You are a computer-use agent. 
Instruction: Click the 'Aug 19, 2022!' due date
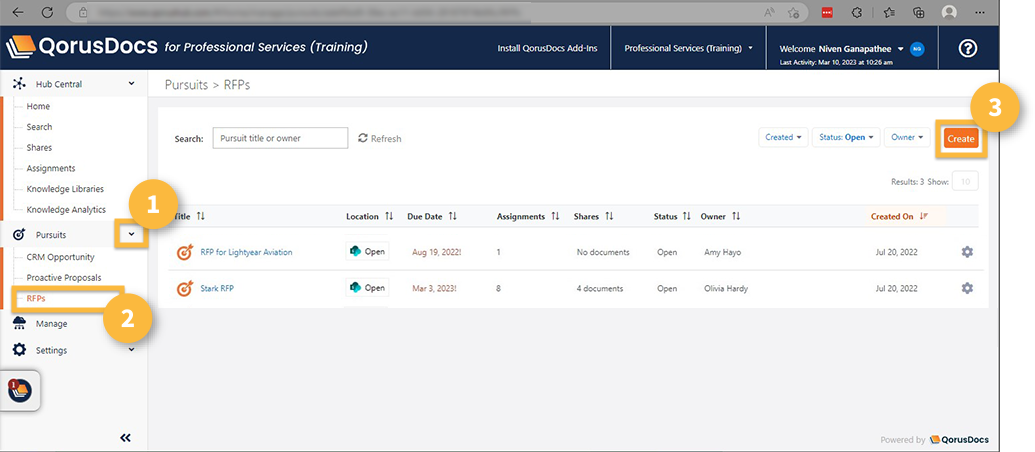(x=436, y=252)
